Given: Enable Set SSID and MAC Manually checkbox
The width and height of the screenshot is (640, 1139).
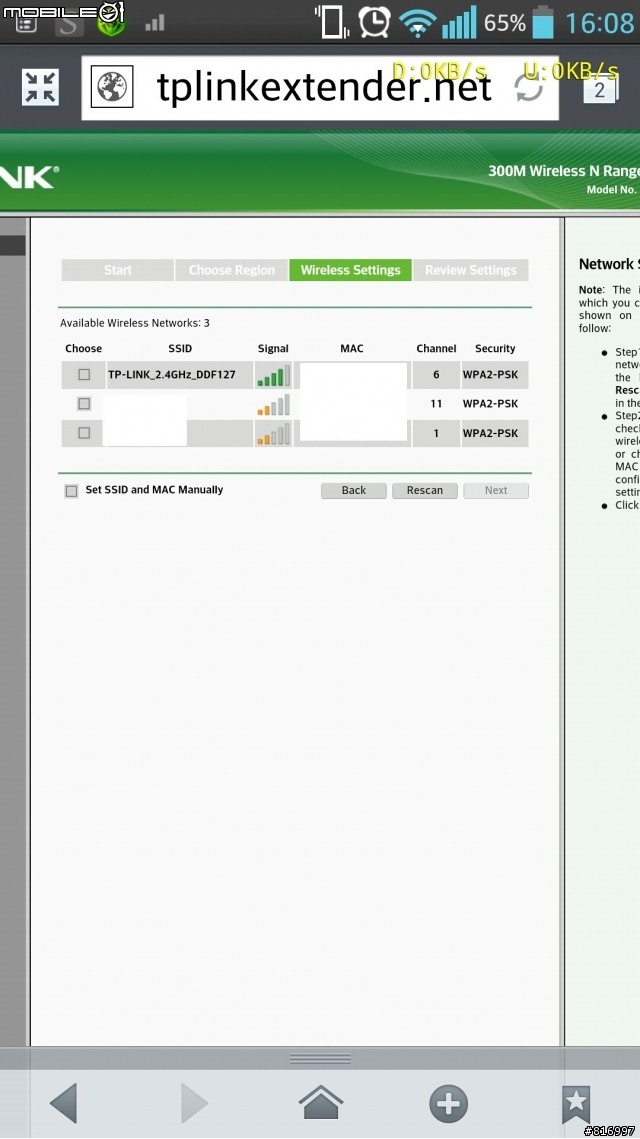Looking at the screenshot, I should pyautogui.click(x=71, y=491).
